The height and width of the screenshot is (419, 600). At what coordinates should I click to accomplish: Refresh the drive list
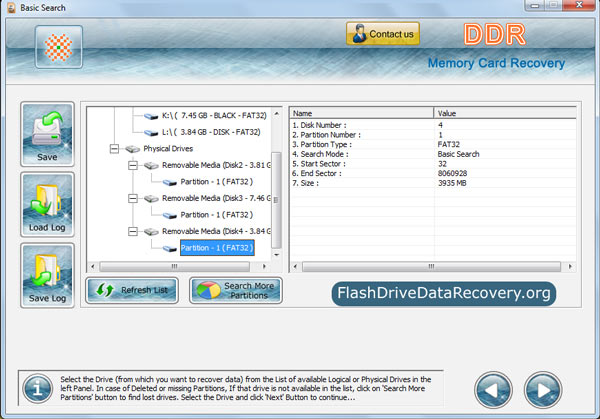(x=132, y=290)
